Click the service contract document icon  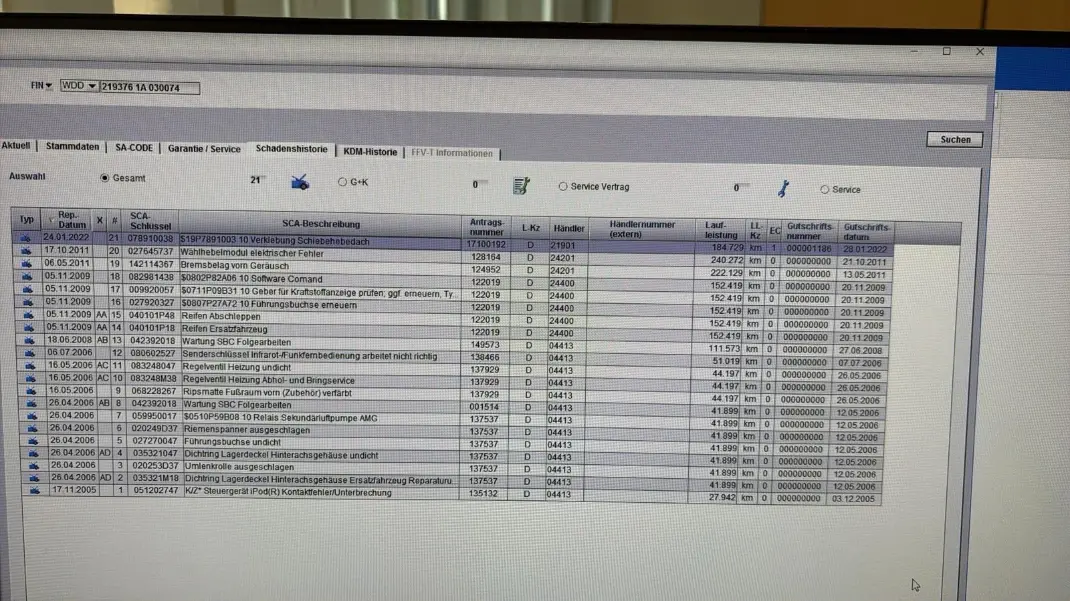click(520, 186)
